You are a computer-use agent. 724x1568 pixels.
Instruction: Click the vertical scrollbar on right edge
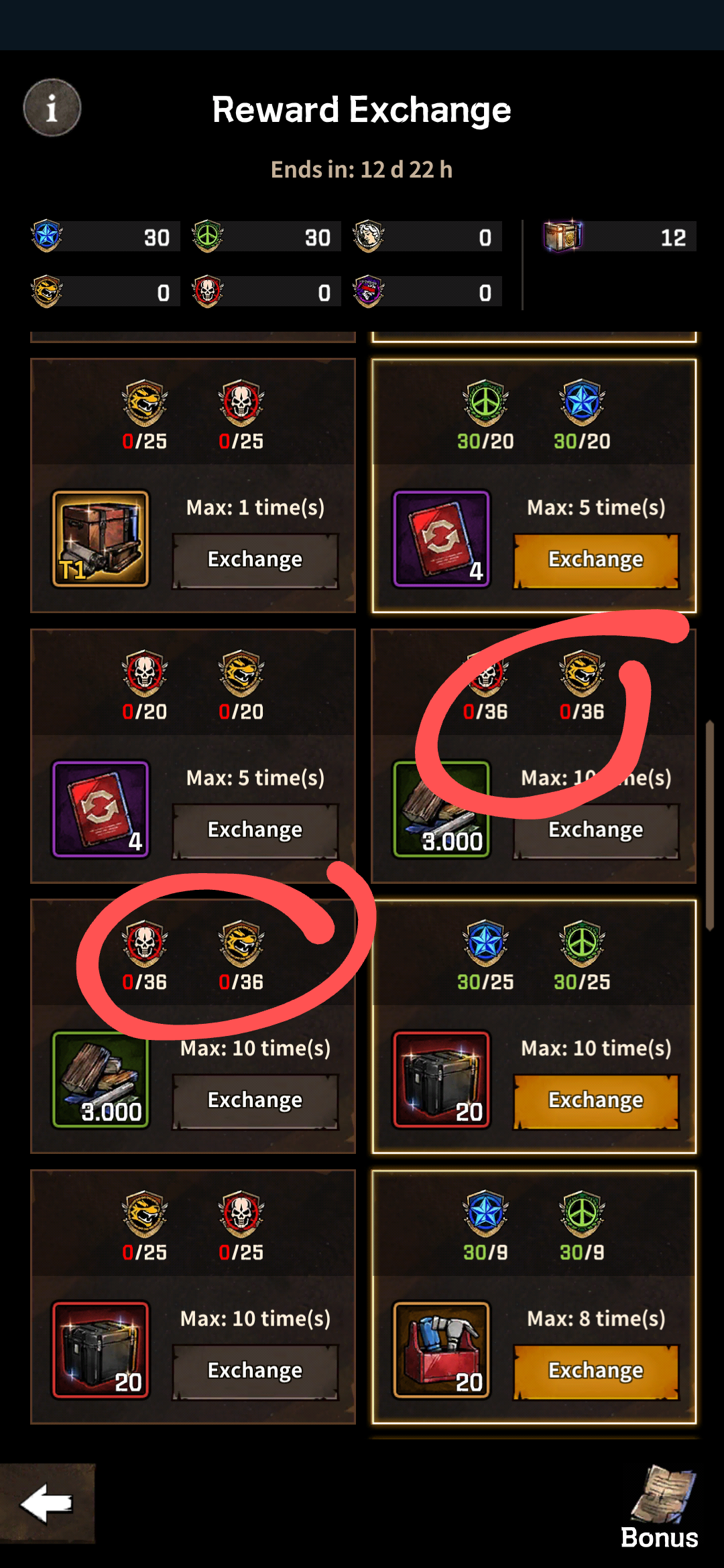710,826
